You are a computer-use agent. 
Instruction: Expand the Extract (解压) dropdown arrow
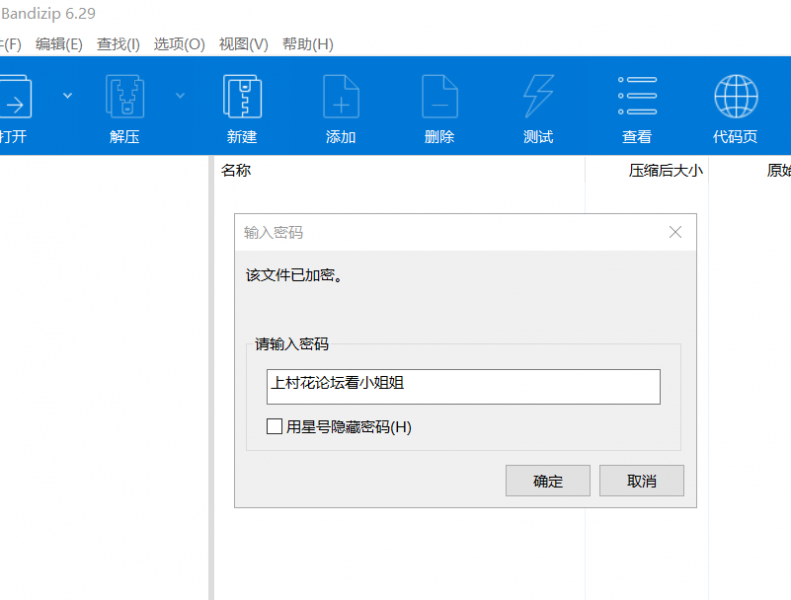tap(180, 96)
